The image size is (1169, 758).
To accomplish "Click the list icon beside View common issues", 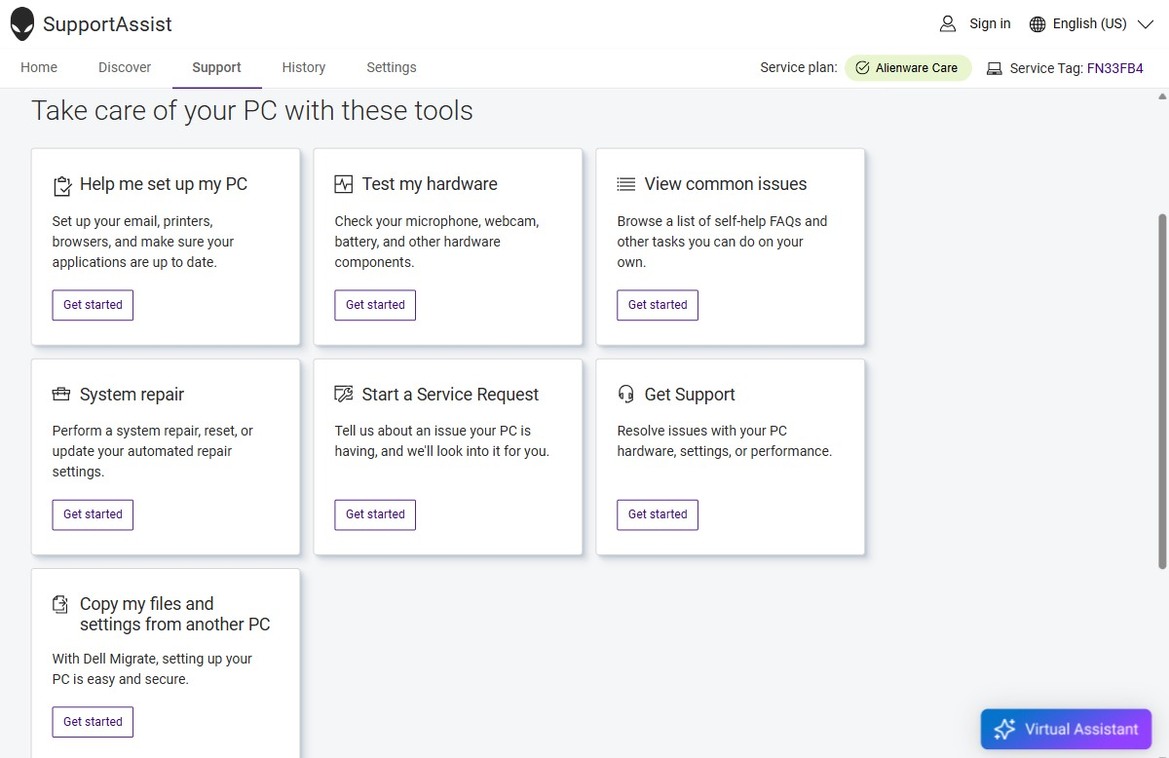I will 626,184.
